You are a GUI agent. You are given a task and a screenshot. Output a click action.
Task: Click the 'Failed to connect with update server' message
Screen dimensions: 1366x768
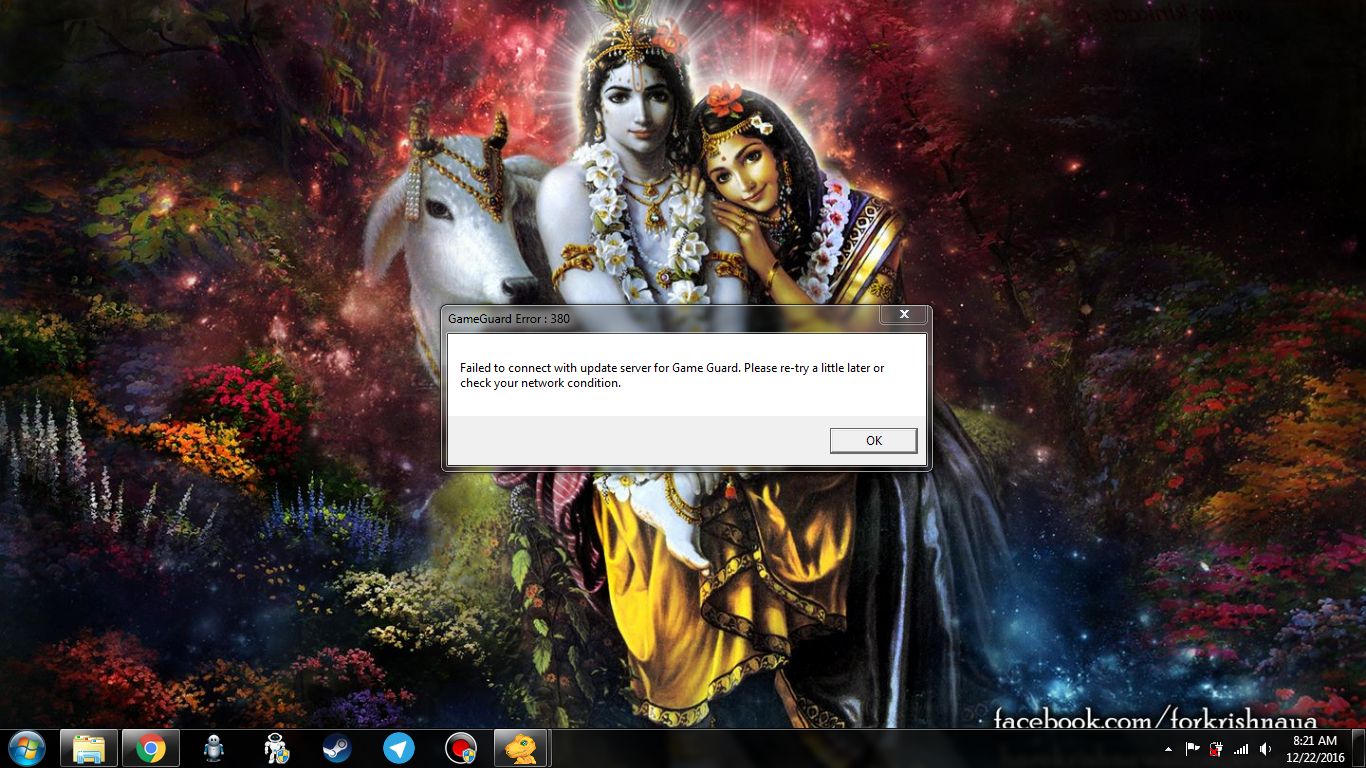(x=672, y=375)
